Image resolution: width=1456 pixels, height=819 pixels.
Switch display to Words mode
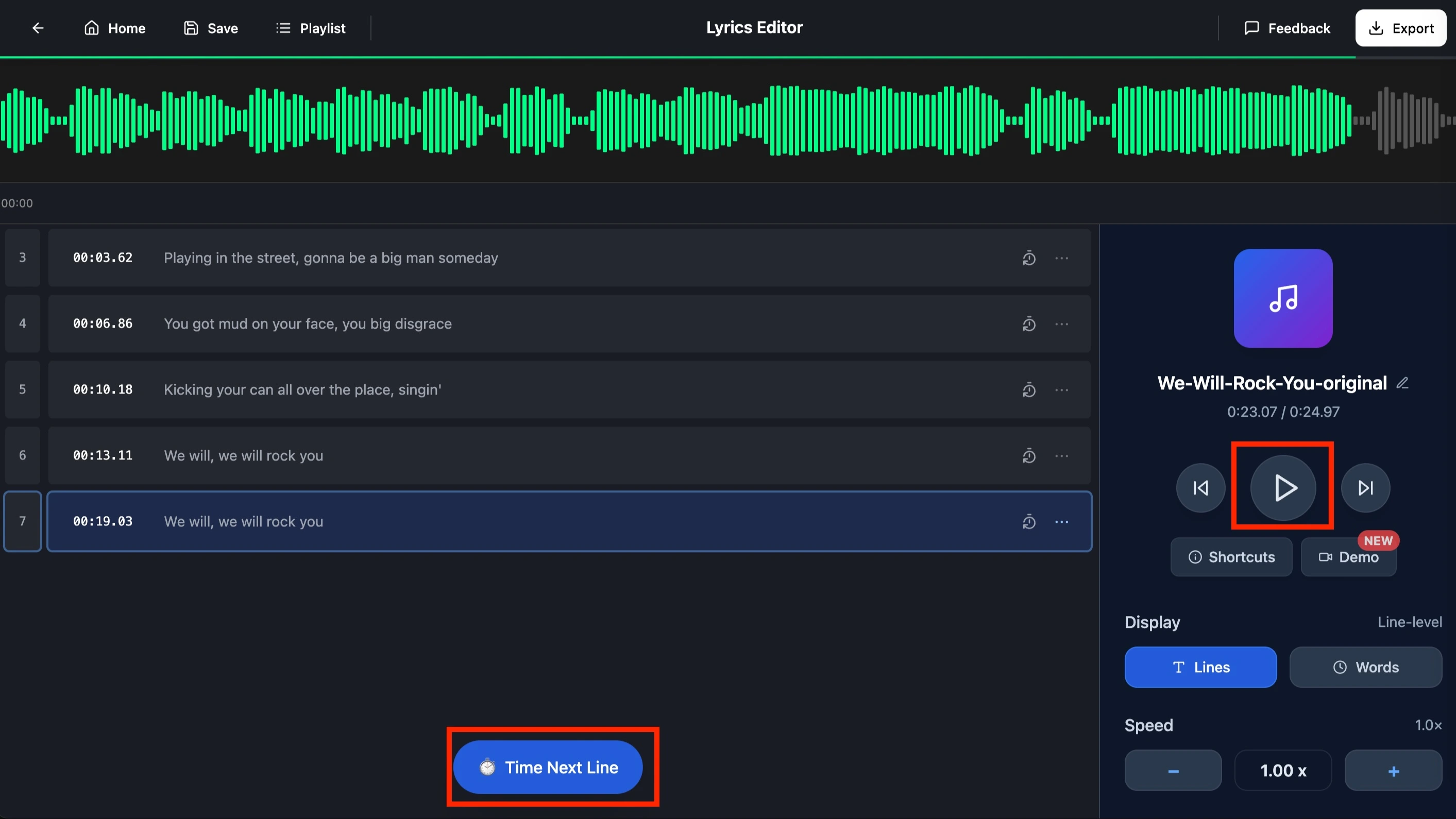click(x=1365, y=667)
